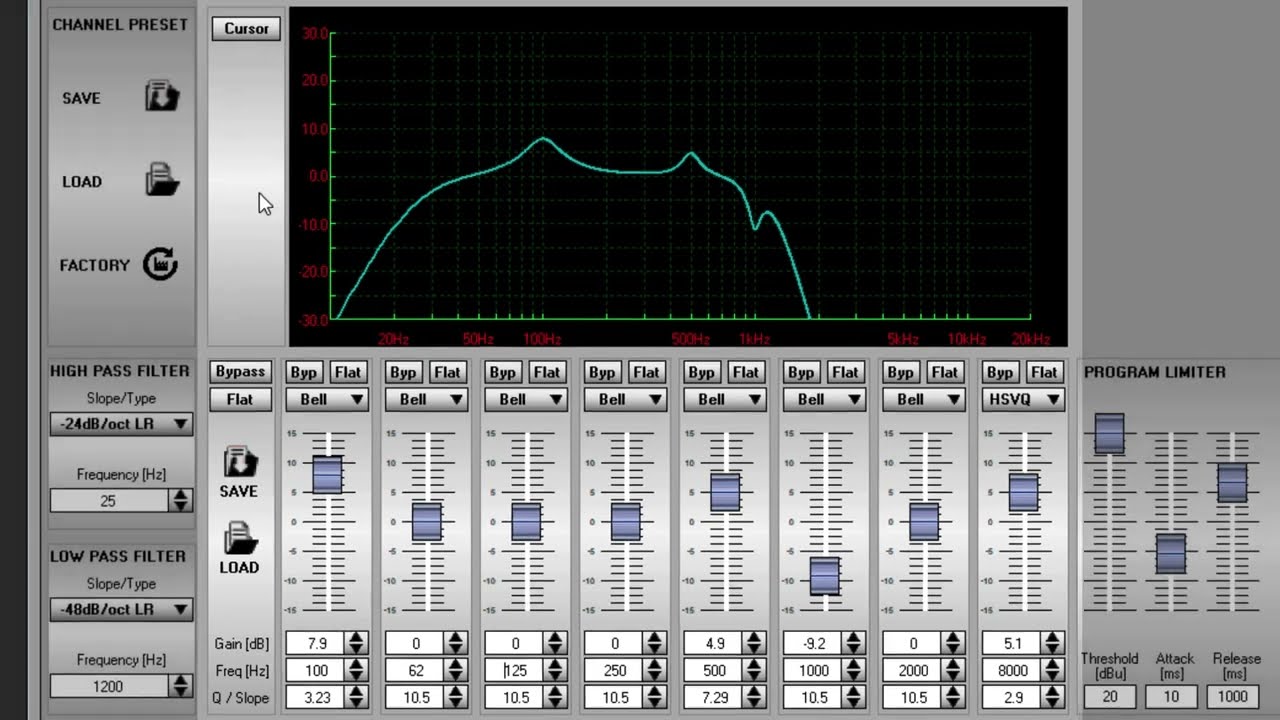The width and height of the screenshot is (1280, 720).
Task: Click the 8000 Hz HSVQ band gain fader
Action: 1023,492
